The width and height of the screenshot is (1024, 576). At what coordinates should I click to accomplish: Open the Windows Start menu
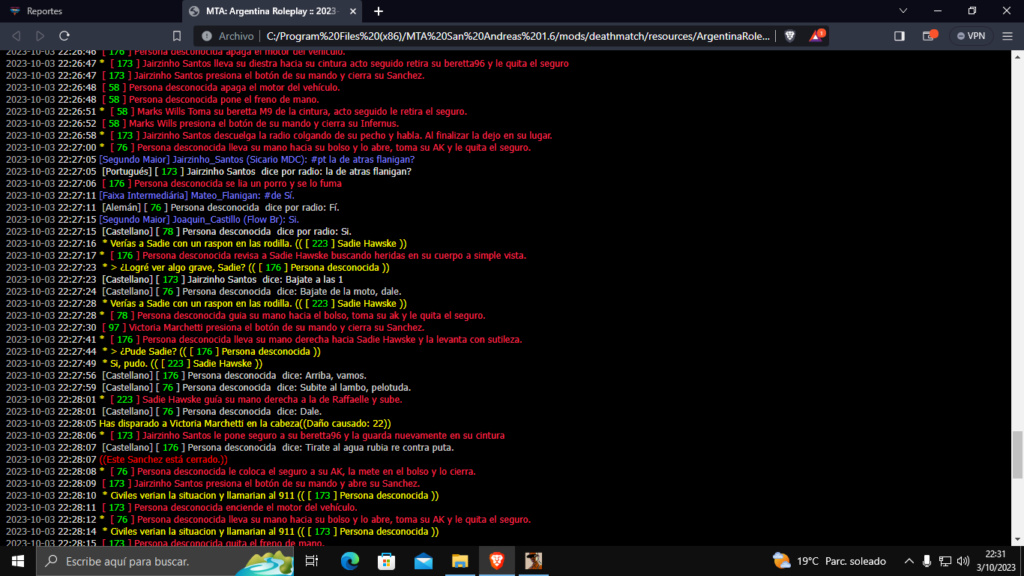click(x=18, y=561)
